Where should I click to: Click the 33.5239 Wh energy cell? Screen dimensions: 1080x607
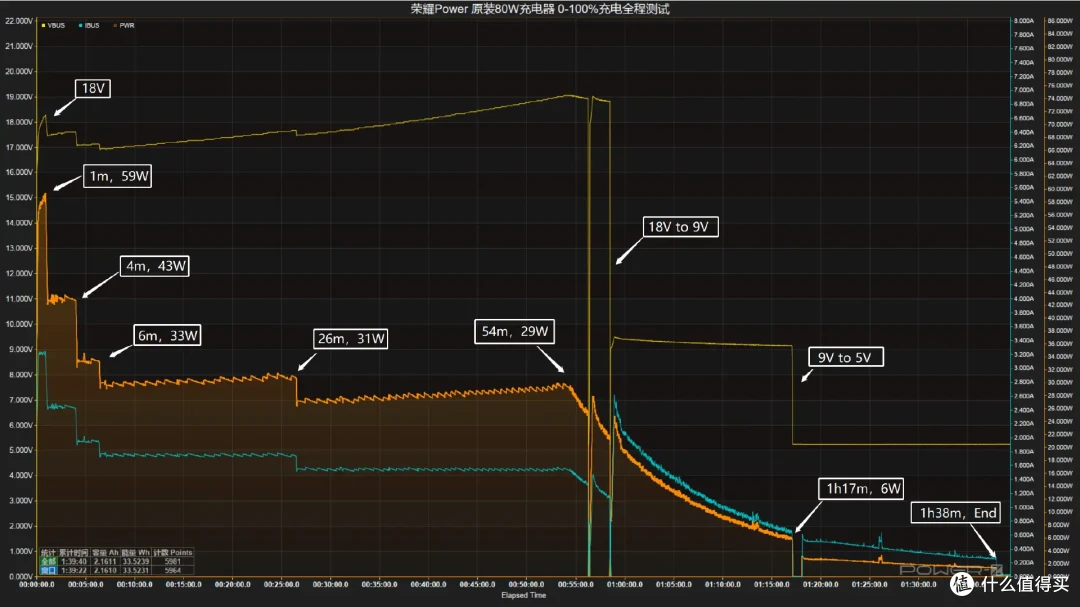coord(136,562)
